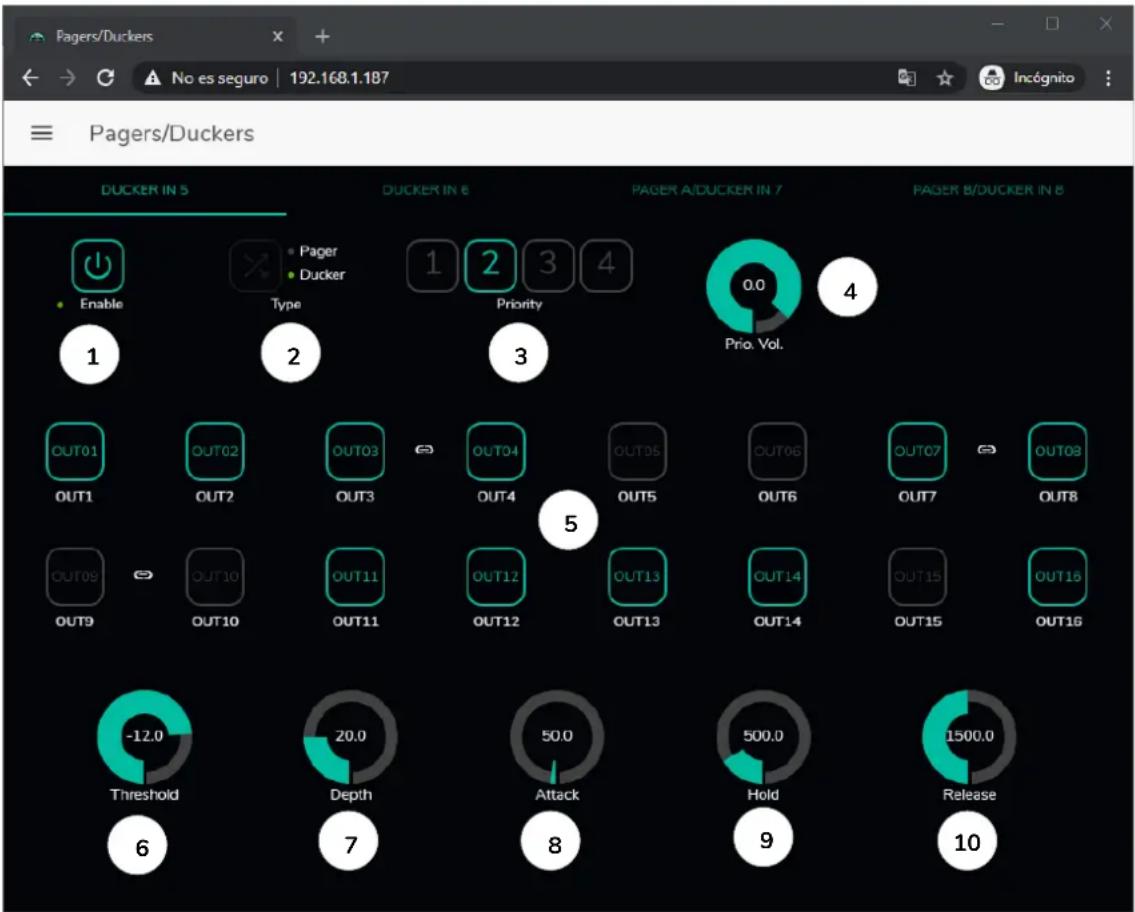The image size is (1135, 912).
Task: Toggle the link between OUT3 and OUT4
Action: tap(424, 449)
